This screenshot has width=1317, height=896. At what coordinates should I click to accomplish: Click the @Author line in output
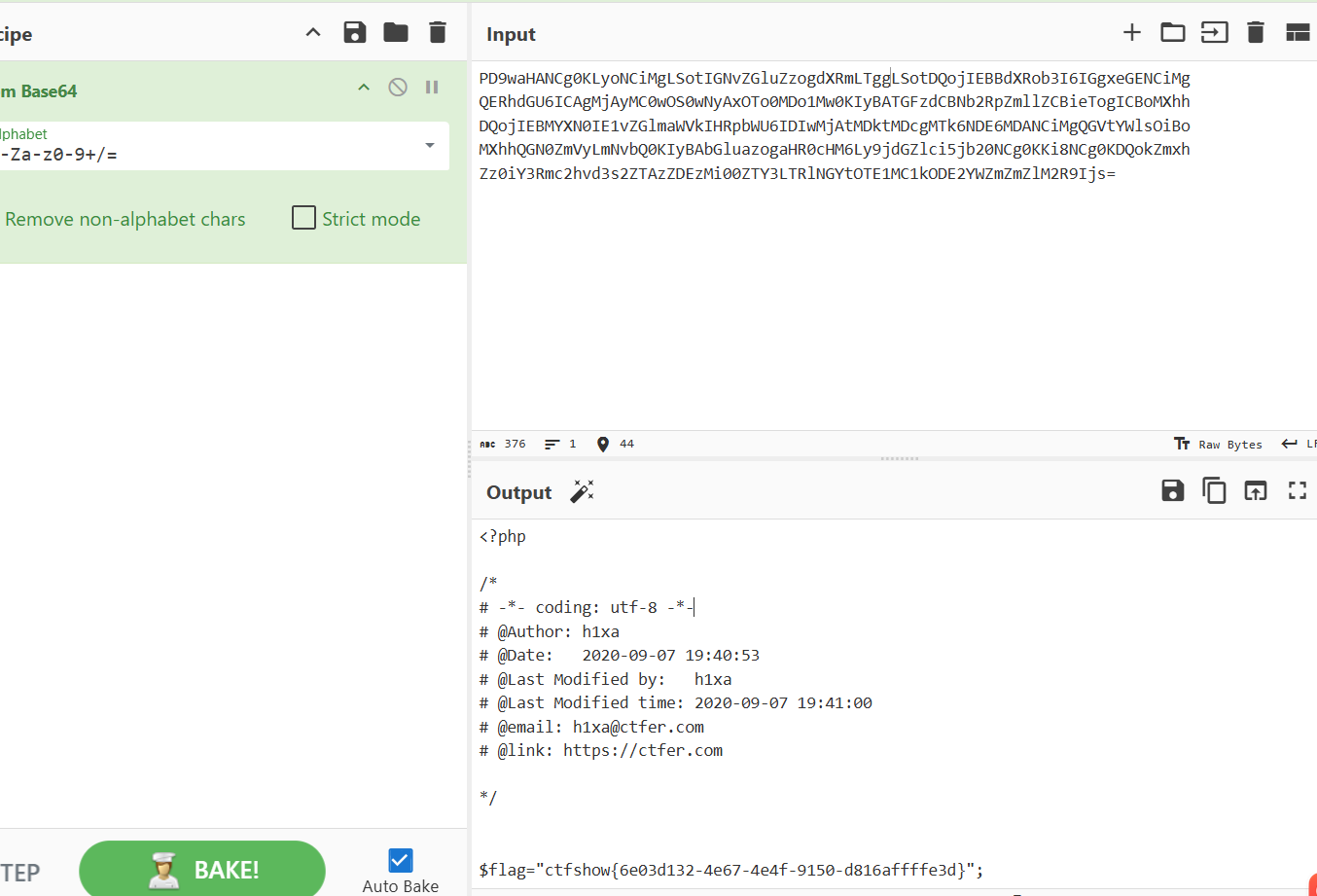click(550, 631)
